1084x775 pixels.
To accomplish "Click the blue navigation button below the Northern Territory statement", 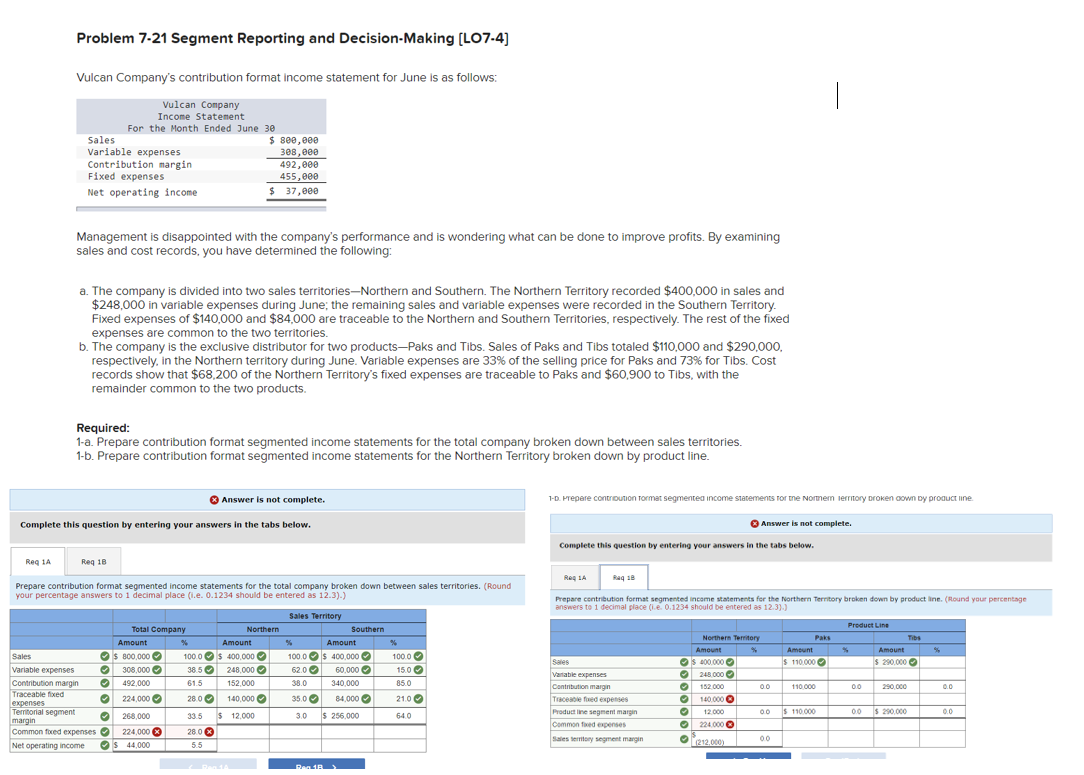I will point(747,758).
